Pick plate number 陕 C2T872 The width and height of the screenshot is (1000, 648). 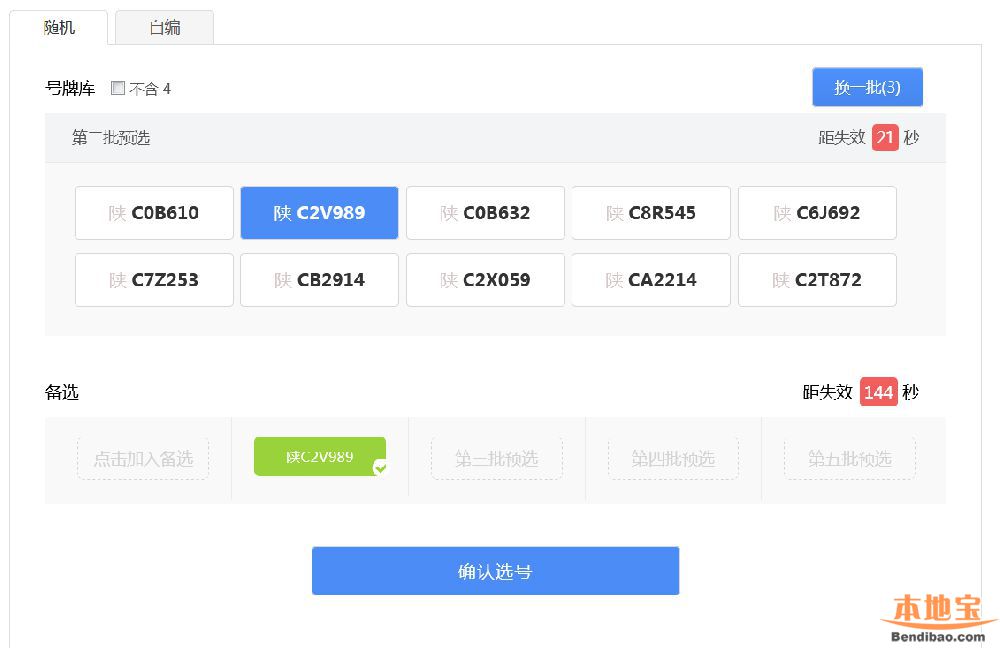coord(817,280)
